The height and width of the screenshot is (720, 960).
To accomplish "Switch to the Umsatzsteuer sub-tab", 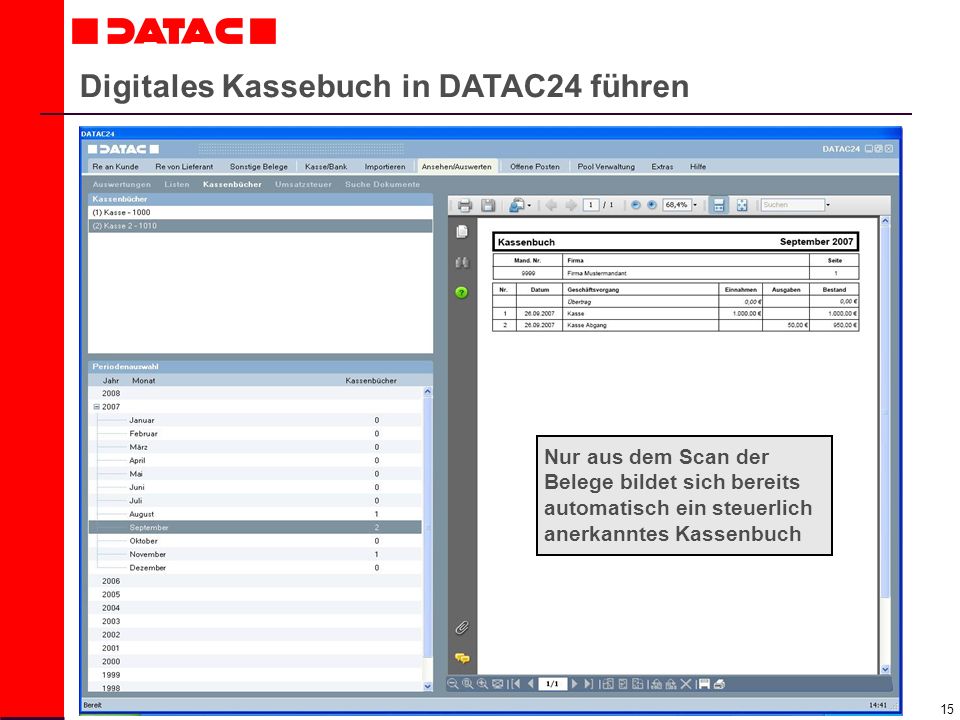I will 303,184.
